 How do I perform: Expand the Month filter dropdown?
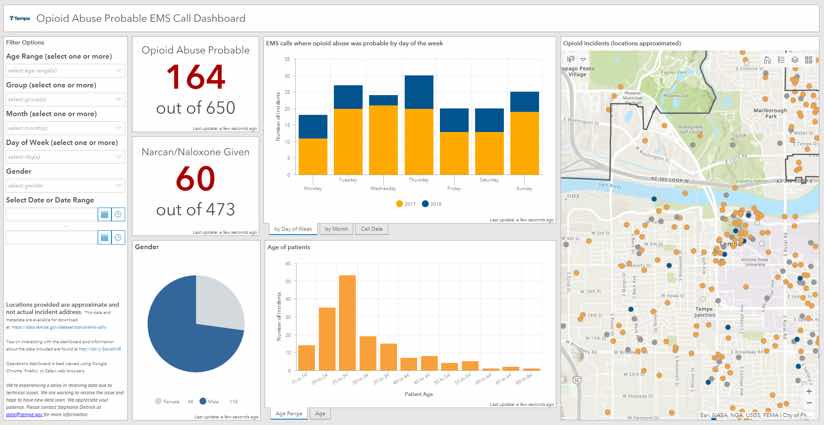pyautogui.click(x=66, y=128)
